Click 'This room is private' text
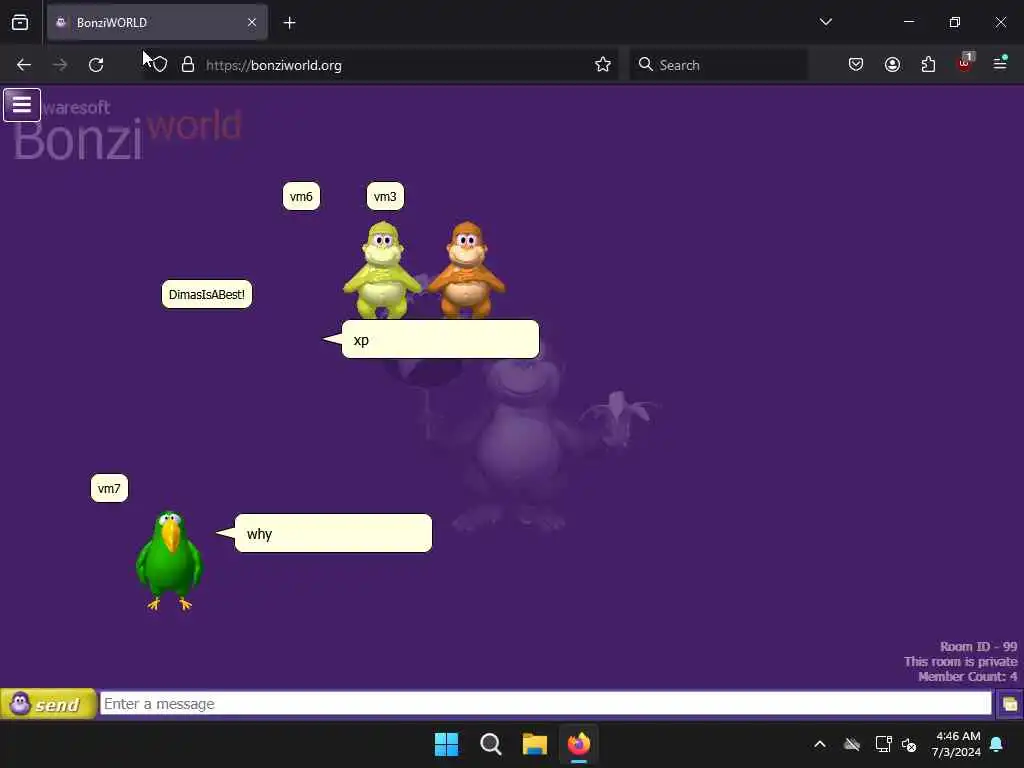Screen dimensions: 1024x768 click(x=961, y=662)
